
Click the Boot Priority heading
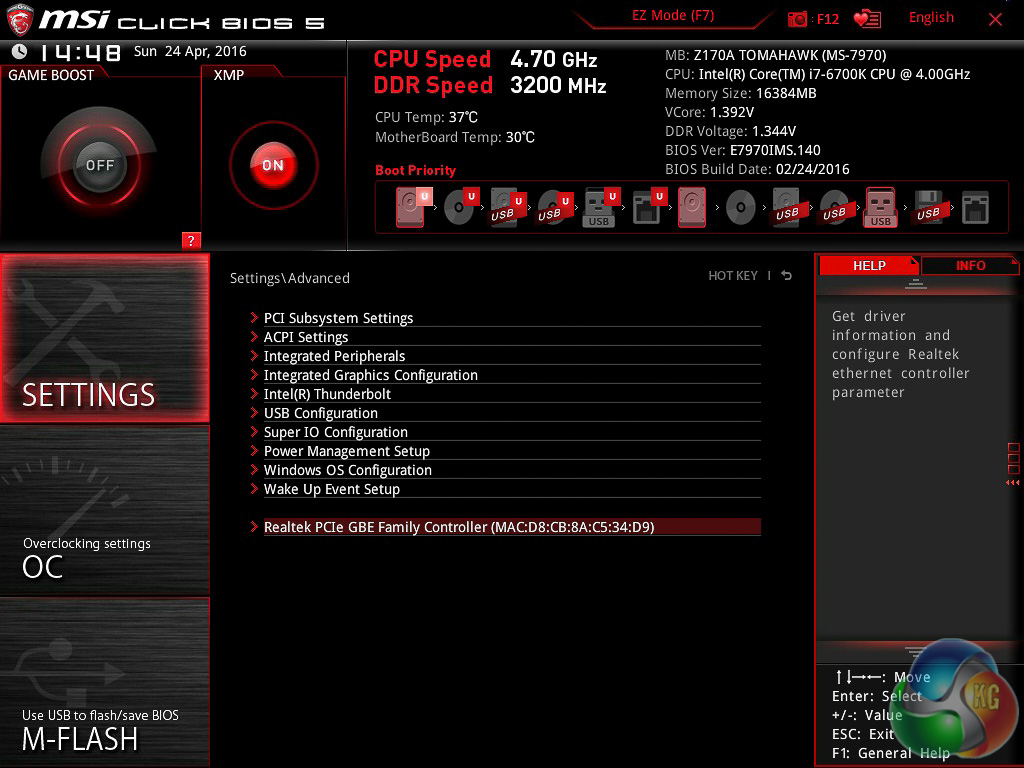tap(415, 170)
